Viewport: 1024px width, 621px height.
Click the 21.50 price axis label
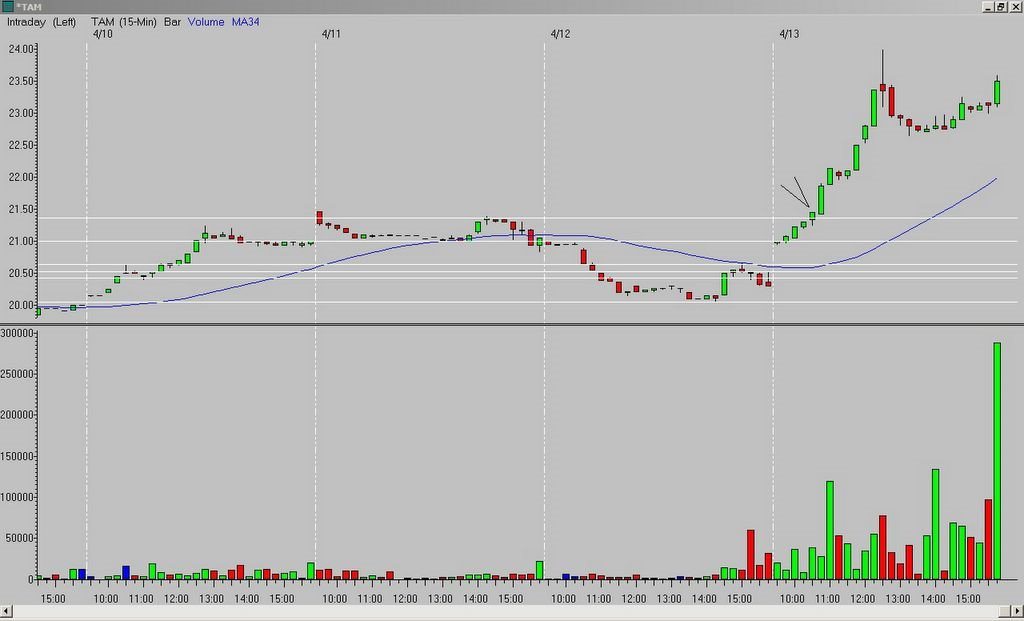coord(21,209)
